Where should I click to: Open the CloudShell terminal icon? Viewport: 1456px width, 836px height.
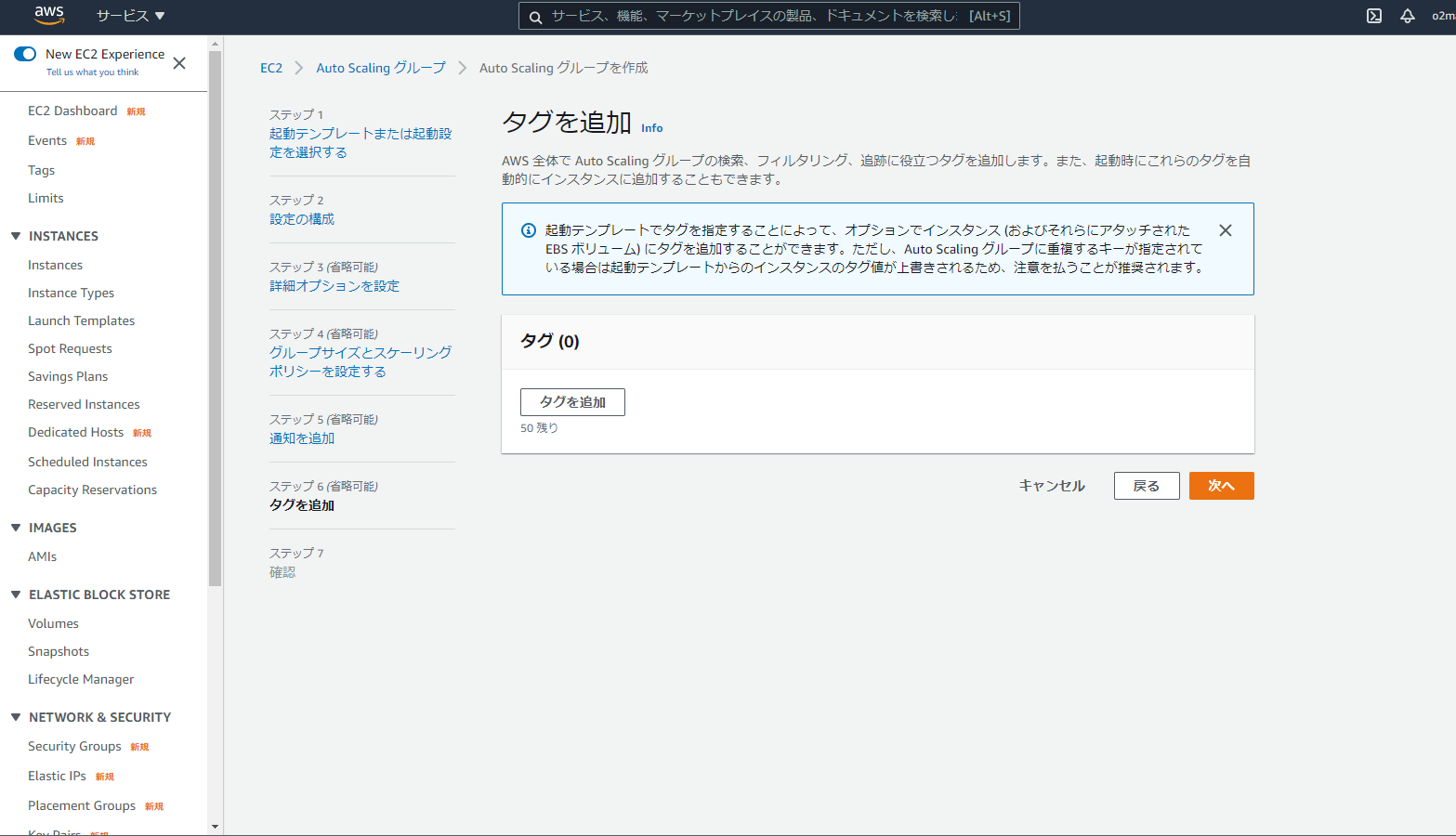[x=1373, y=16]
